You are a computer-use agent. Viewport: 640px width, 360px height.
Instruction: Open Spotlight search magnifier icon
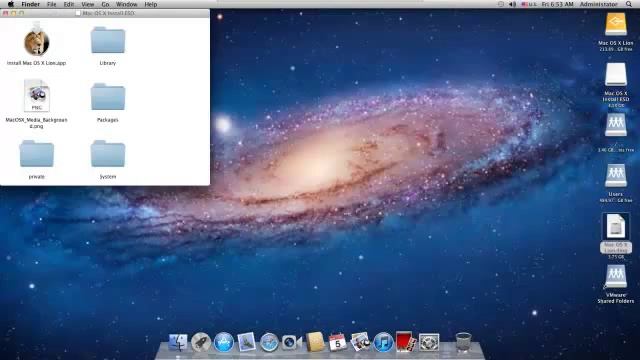click(x=629, y=4)
